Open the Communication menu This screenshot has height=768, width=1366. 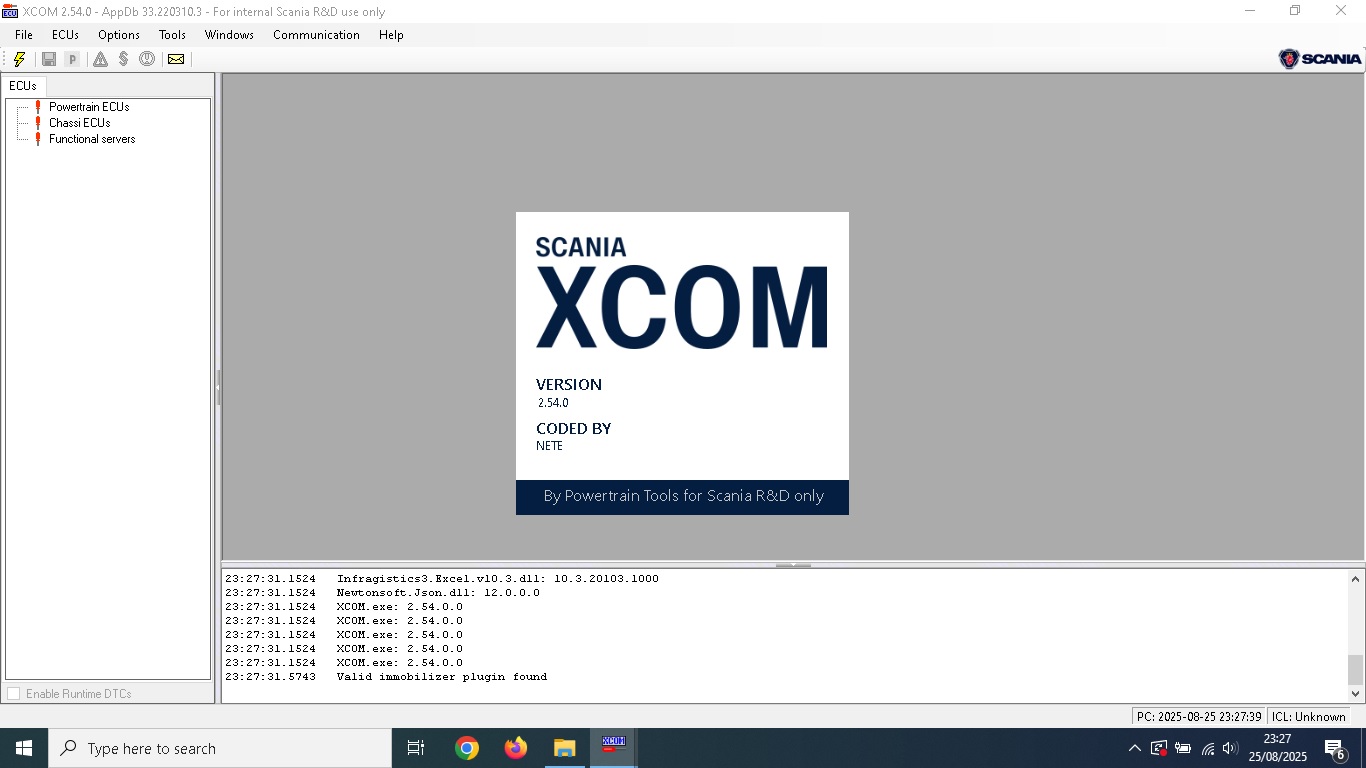[316, 35]
